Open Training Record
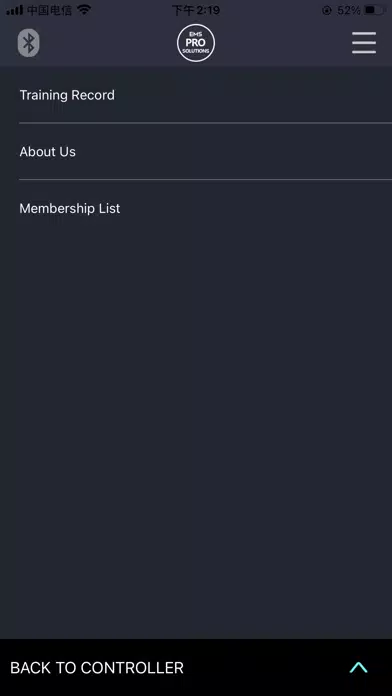 [x=67, y=95]
